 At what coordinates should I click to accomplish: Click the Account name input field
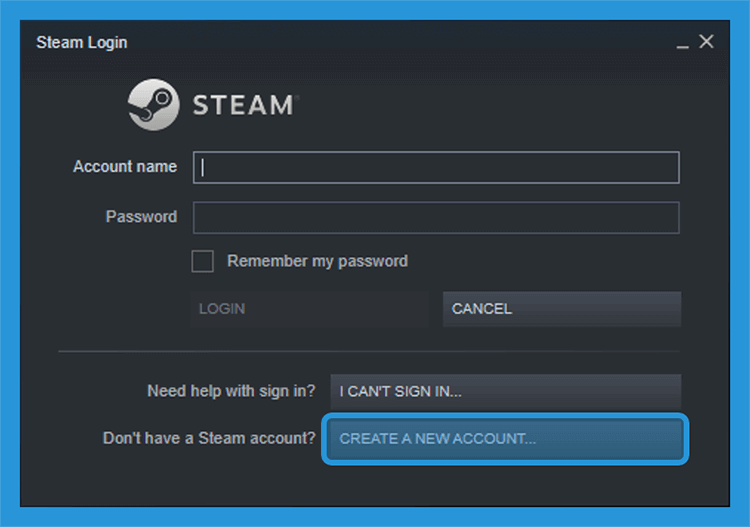point(436,167)
